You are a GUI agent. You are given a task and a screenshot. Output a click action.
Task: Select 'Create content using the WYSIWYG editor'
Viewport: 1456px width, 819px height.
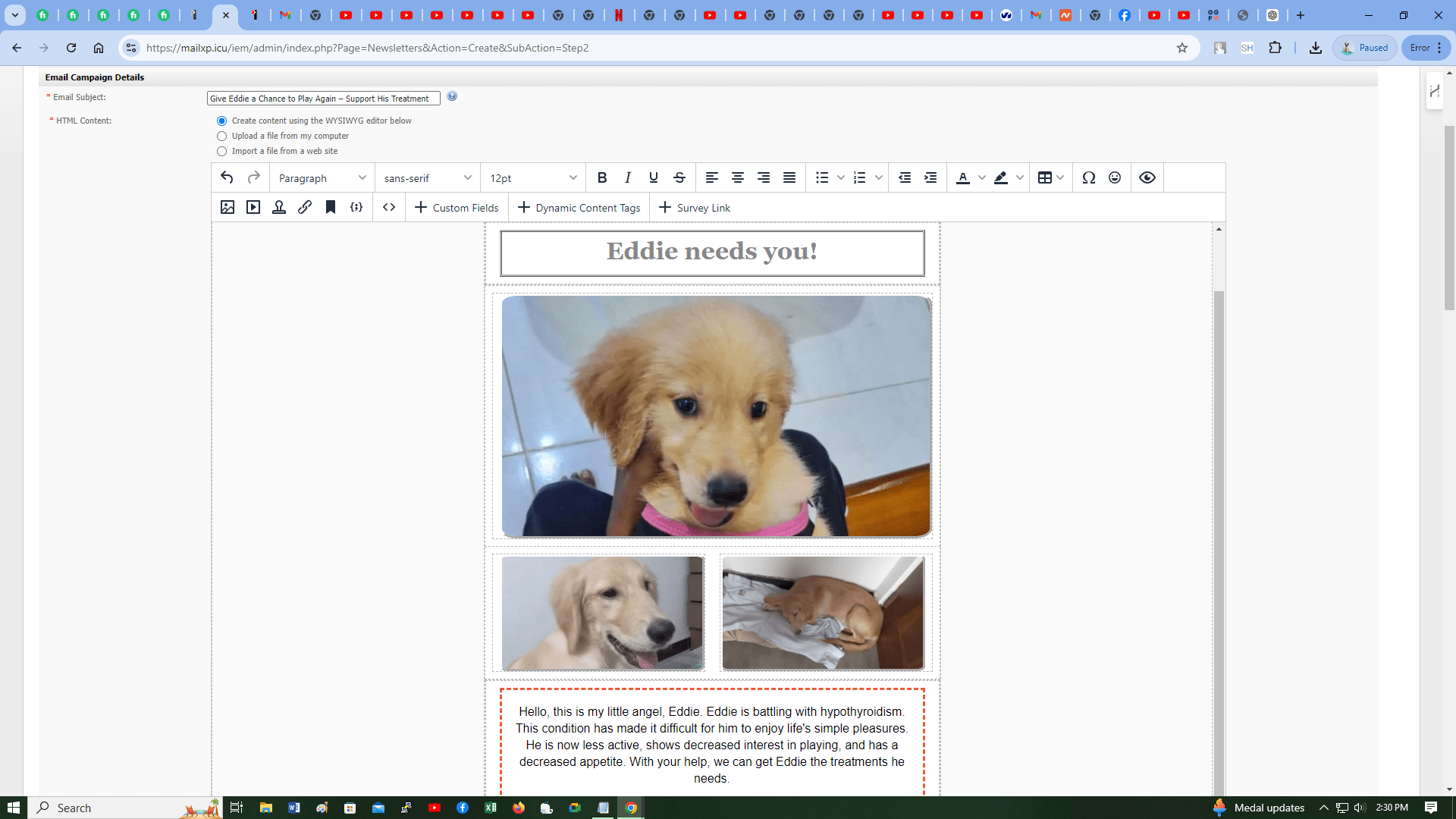(221, 121)
